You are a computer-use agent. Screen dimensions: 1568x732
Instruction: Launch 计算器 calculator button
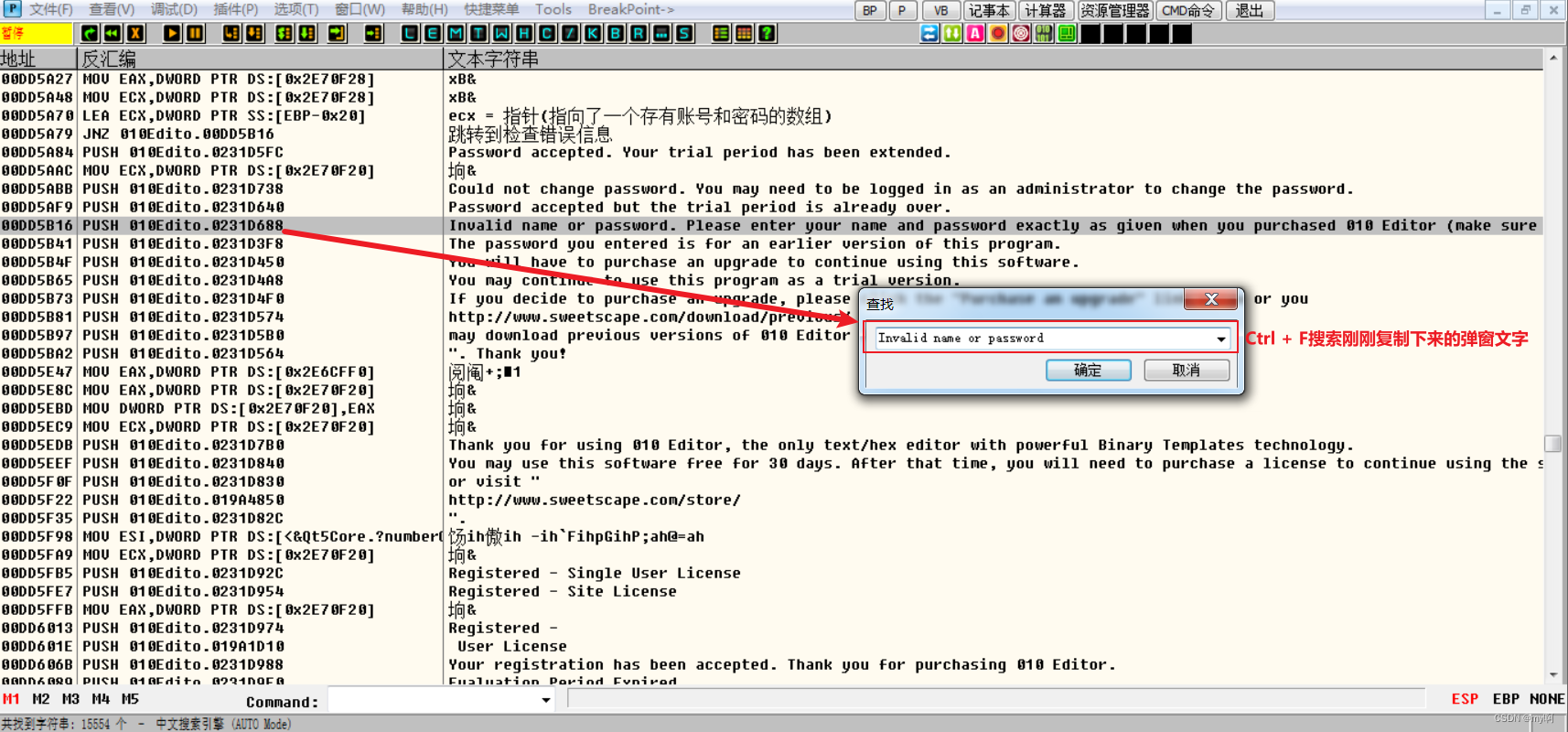coord(1046,11)
